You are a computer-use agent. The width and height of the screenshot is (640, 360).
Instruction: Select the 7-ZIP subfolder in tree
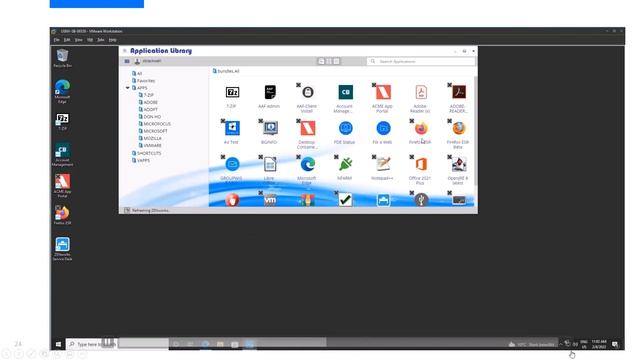pos(146,95)
